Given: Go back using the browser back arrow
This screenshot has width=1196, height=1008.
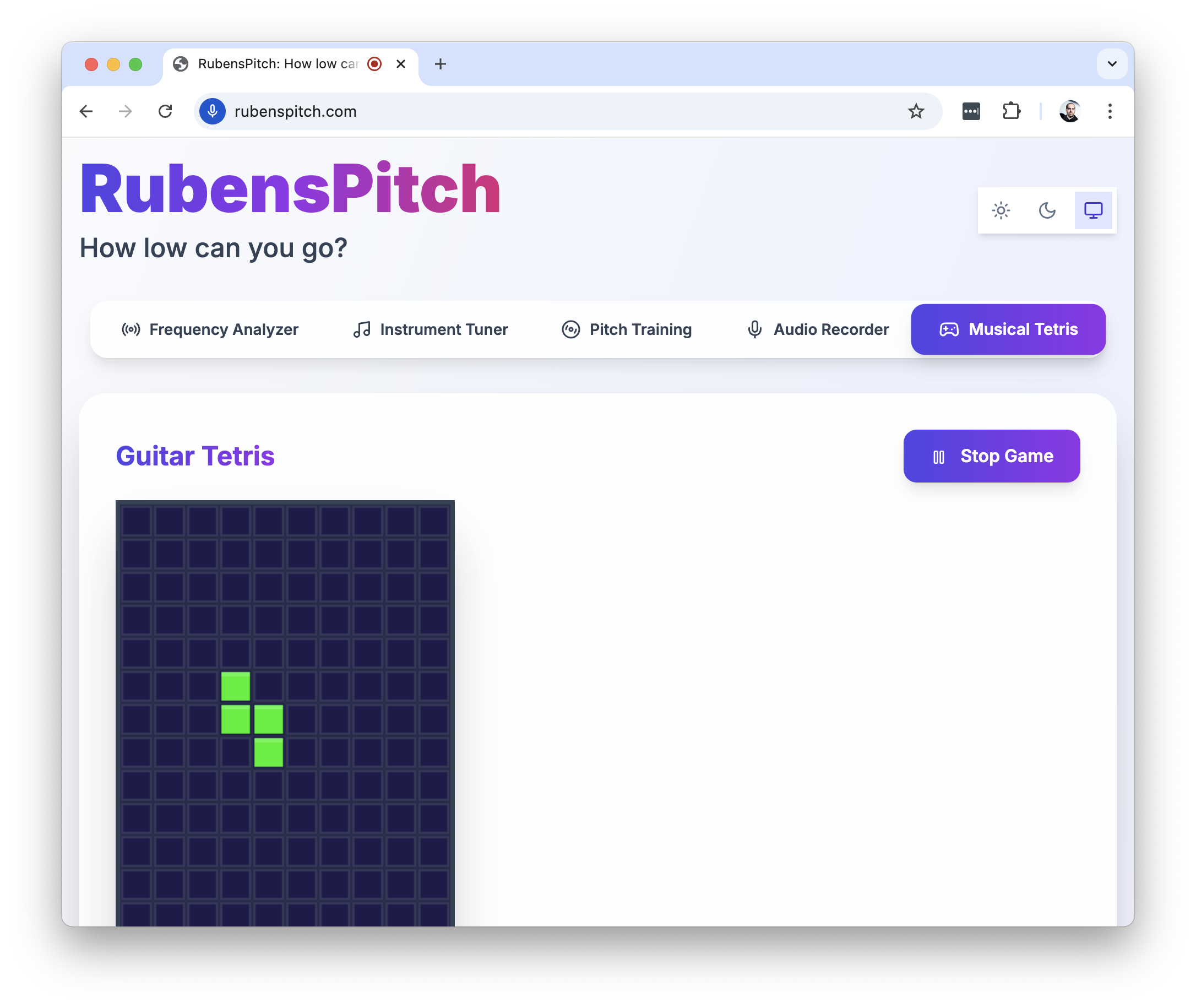Looking at the screenshot, I should point(86,111).
